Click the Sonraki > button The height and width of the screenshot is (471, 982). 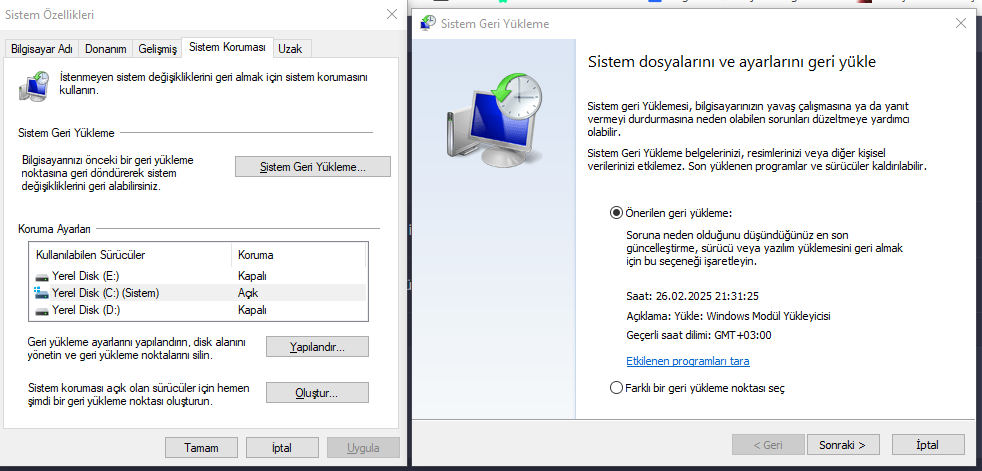pos(843,445)
